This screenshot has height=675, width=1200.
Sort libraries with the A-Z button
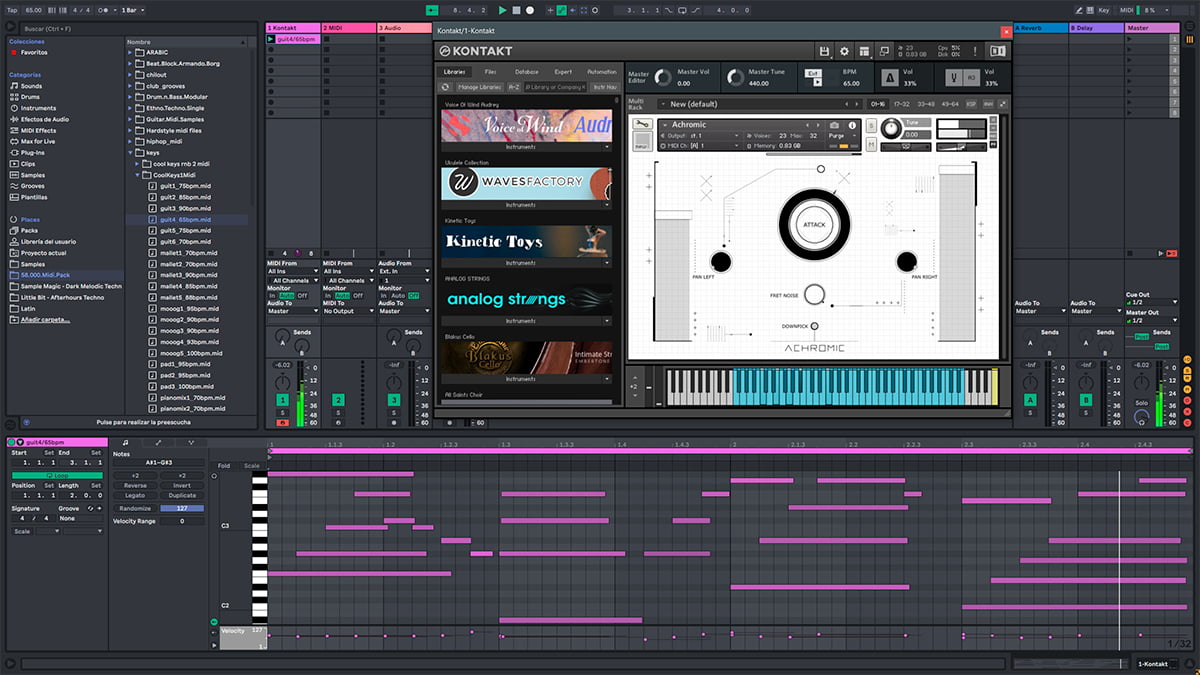(513, 87)
